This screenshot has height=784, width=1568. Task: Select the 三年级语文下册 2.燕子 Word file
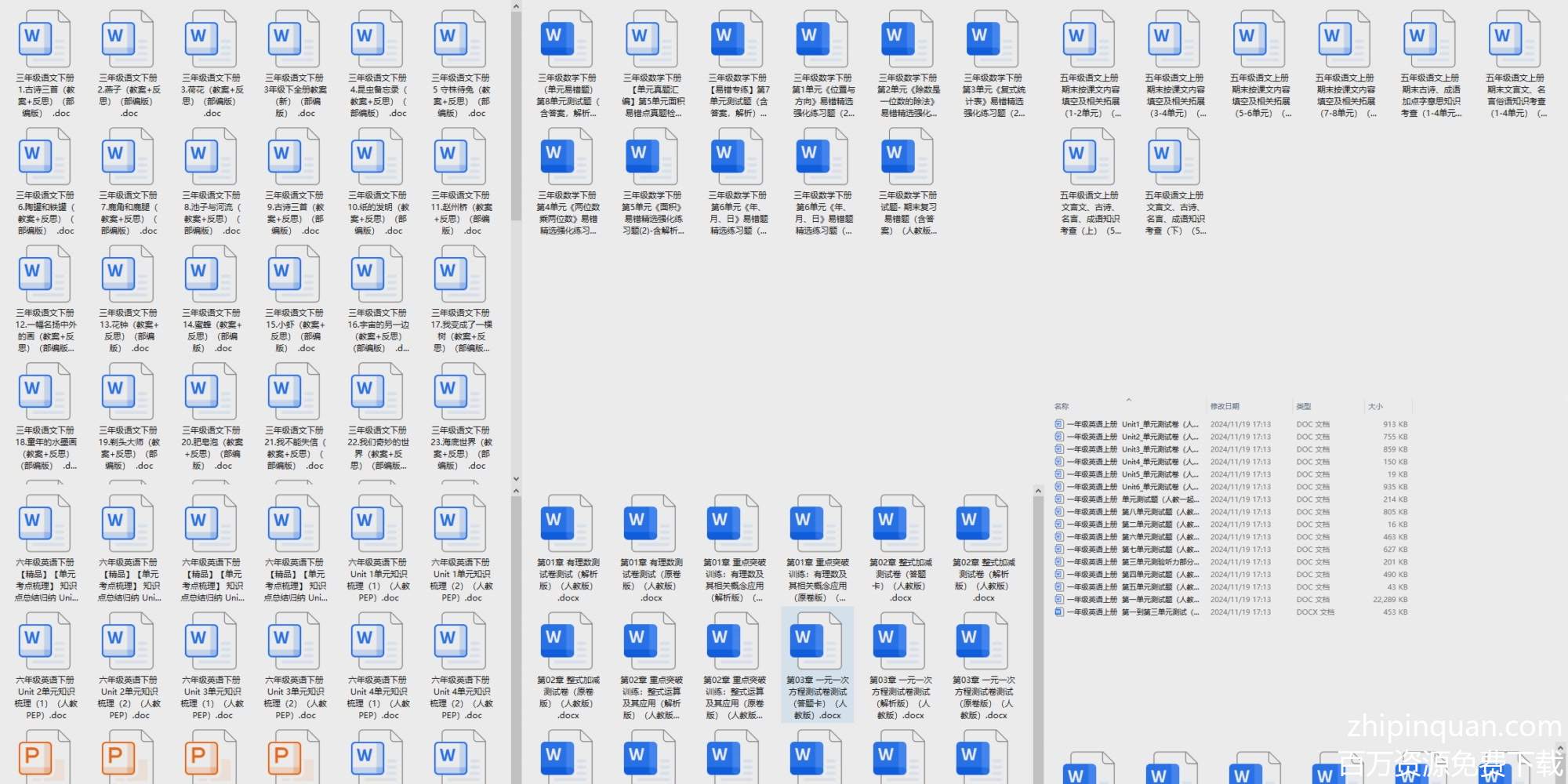pyautogui.click(x=128, y=39)
